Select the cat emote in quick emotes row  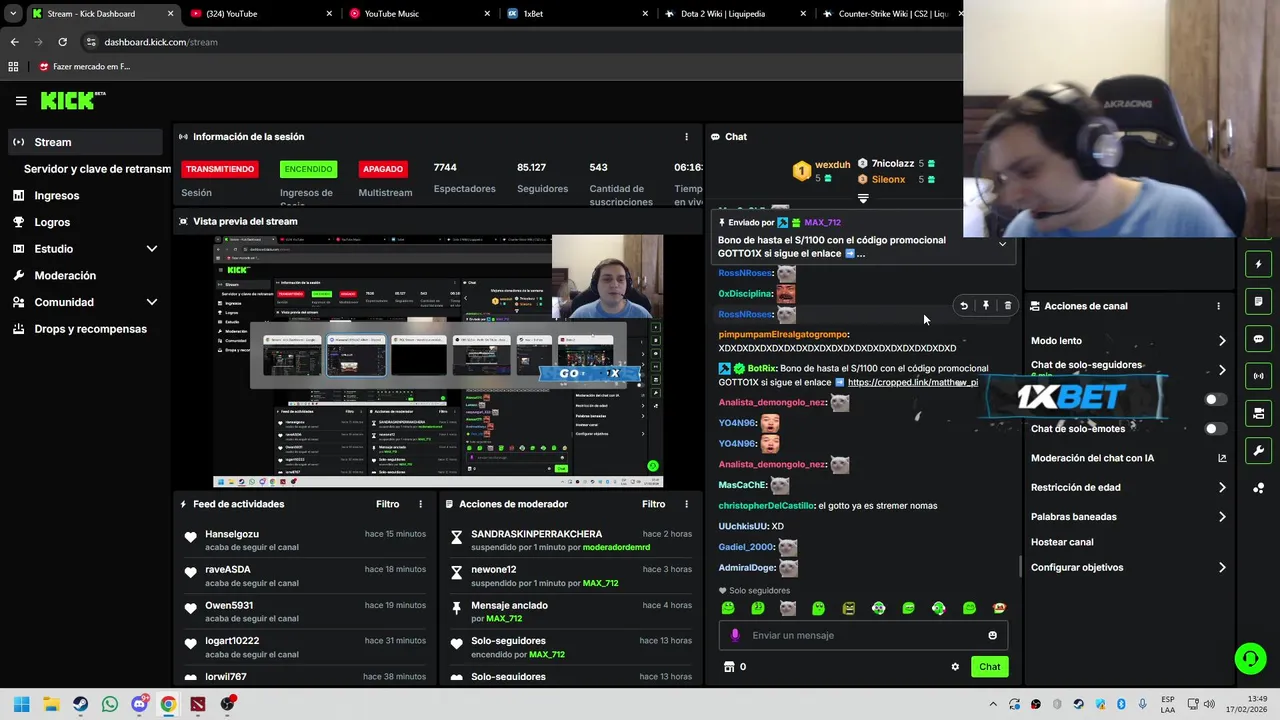(788, 608)
